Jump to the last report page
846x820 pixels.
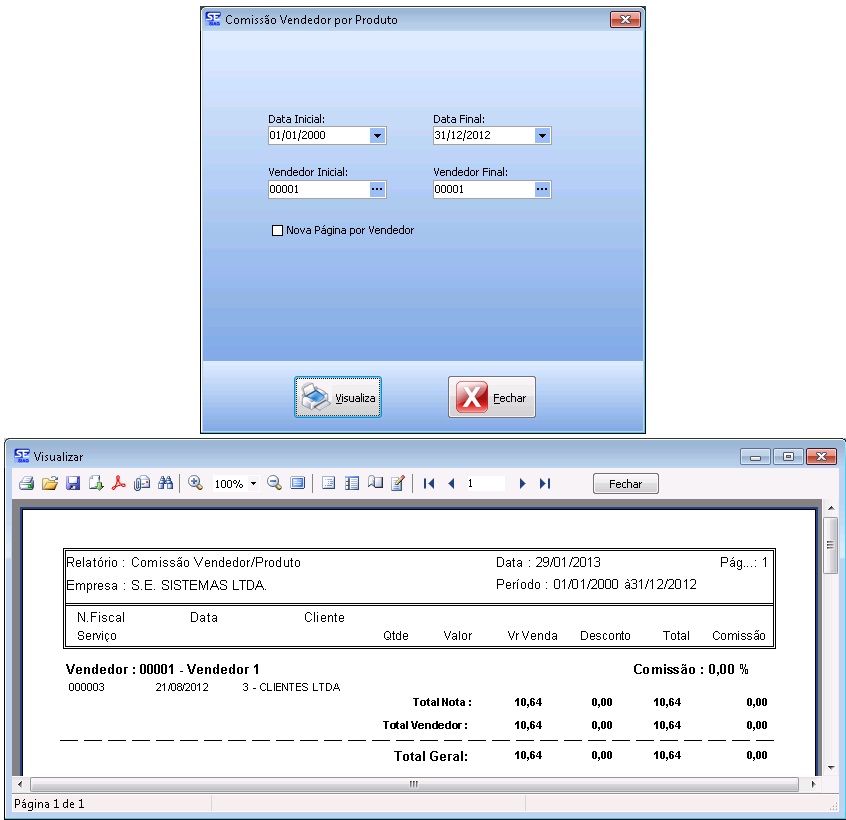(545, 484)
